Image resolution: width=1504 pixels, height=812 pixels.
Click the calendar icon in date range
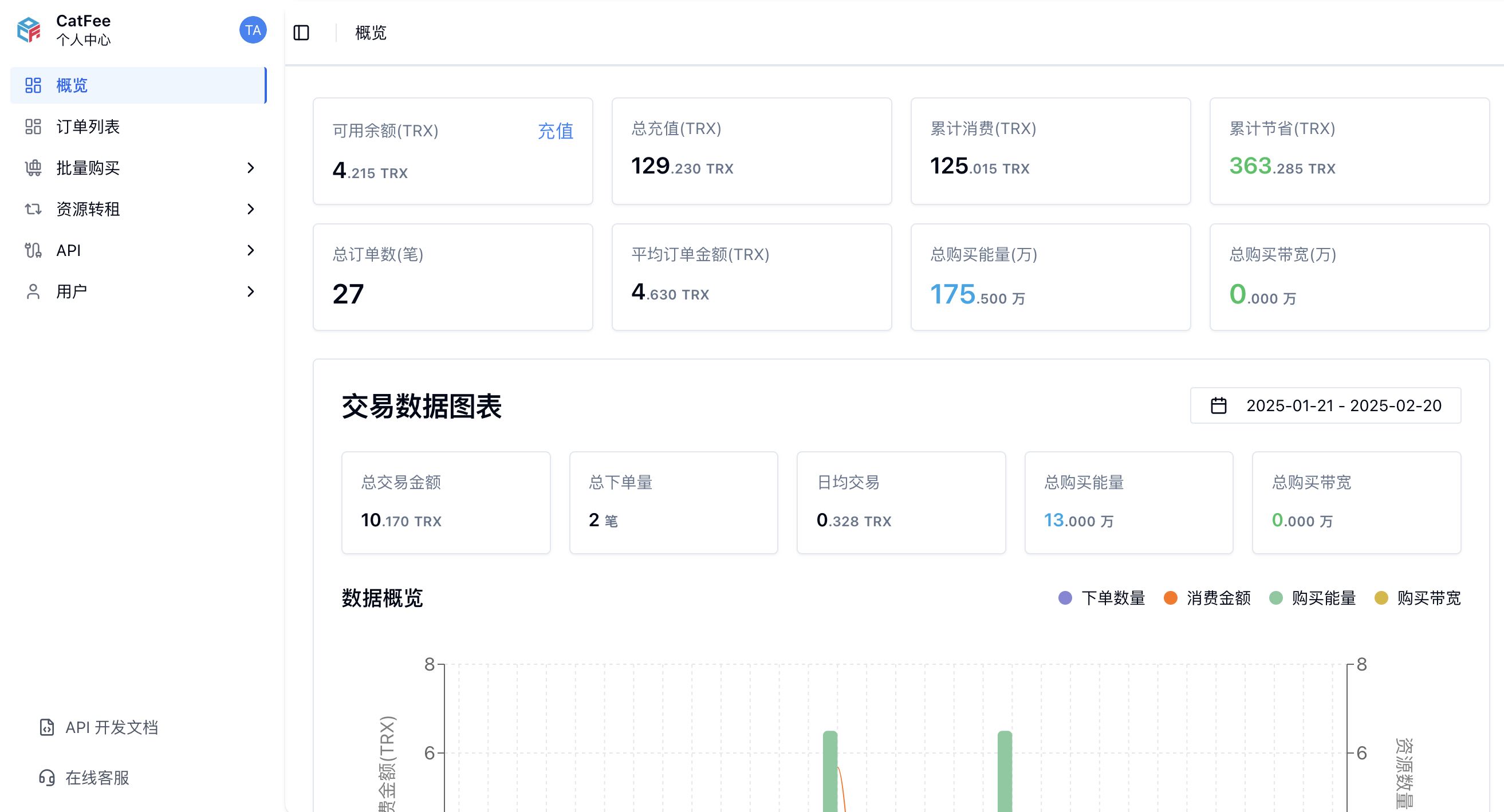[1219, 405]
